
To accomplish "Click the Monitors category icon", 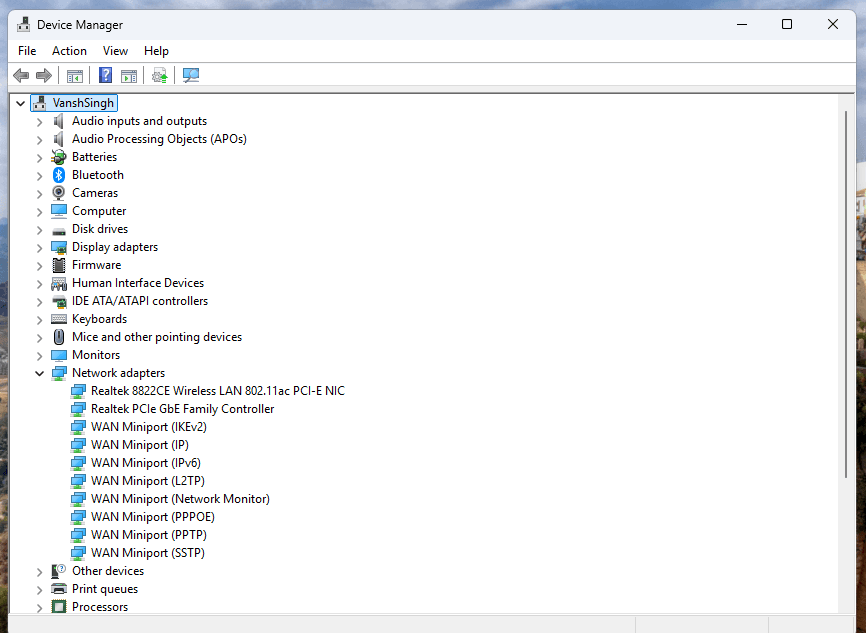I will [x=59, y=355].
